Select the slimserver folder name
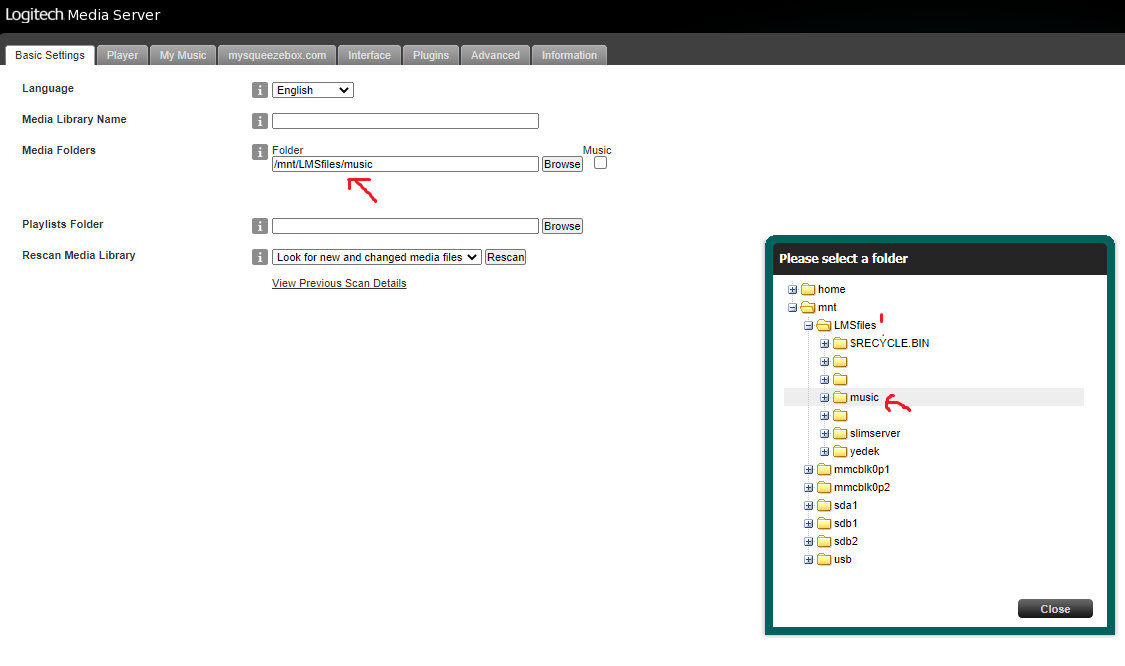 875,433
